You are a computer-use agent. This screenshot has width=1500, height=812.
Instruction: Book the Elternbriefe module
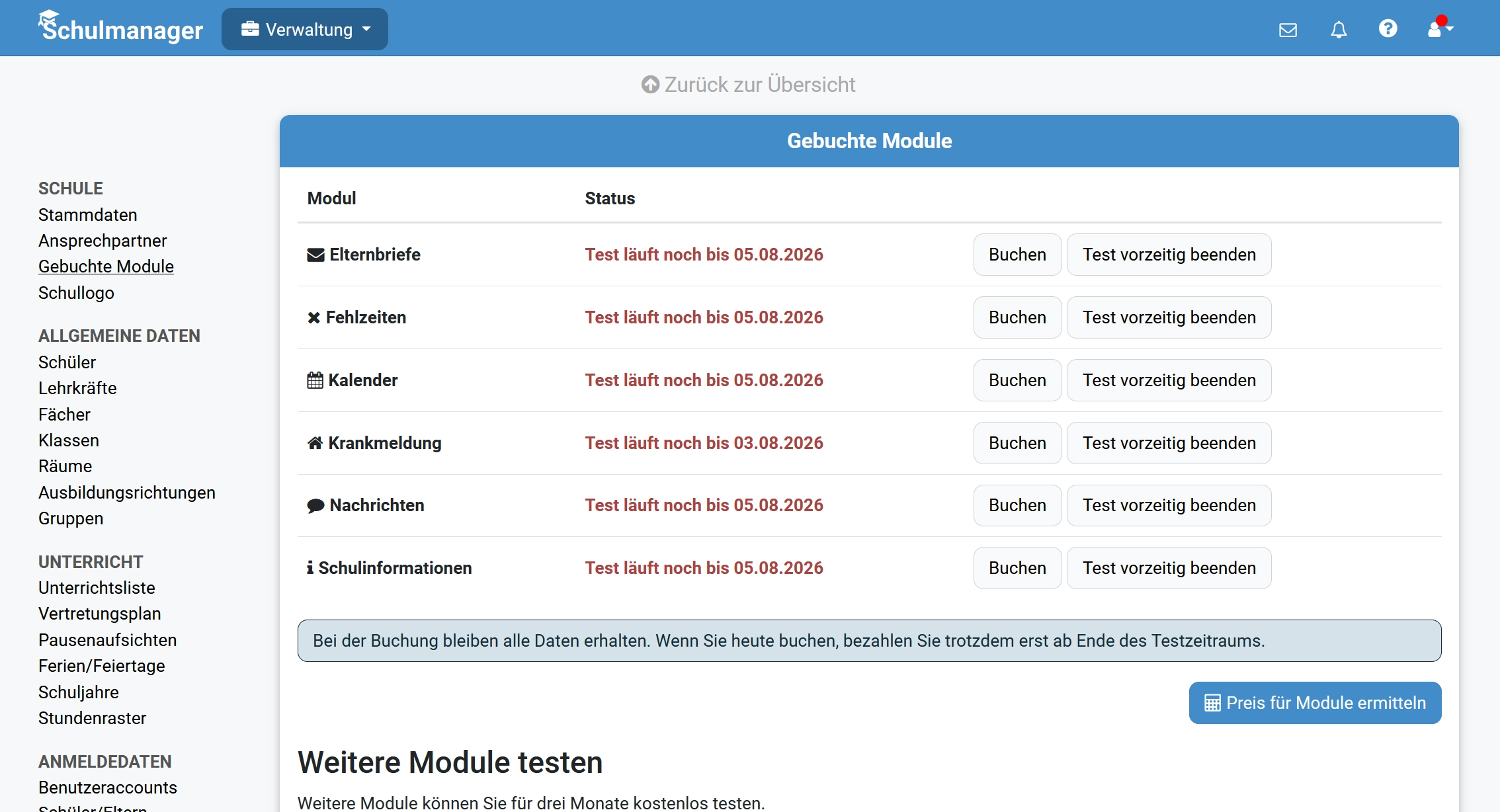[1017, 255]
